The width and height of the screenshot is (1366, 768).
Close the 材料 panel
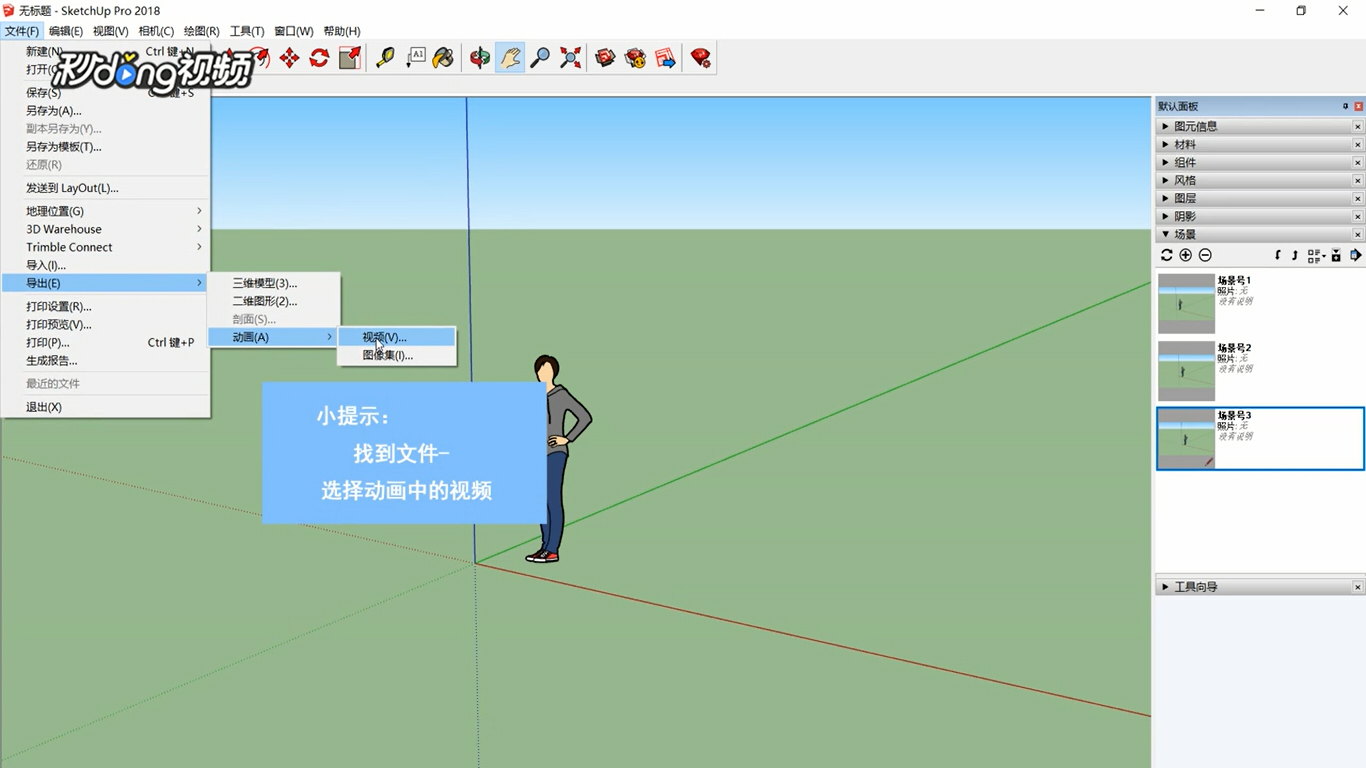point(1358,144)
